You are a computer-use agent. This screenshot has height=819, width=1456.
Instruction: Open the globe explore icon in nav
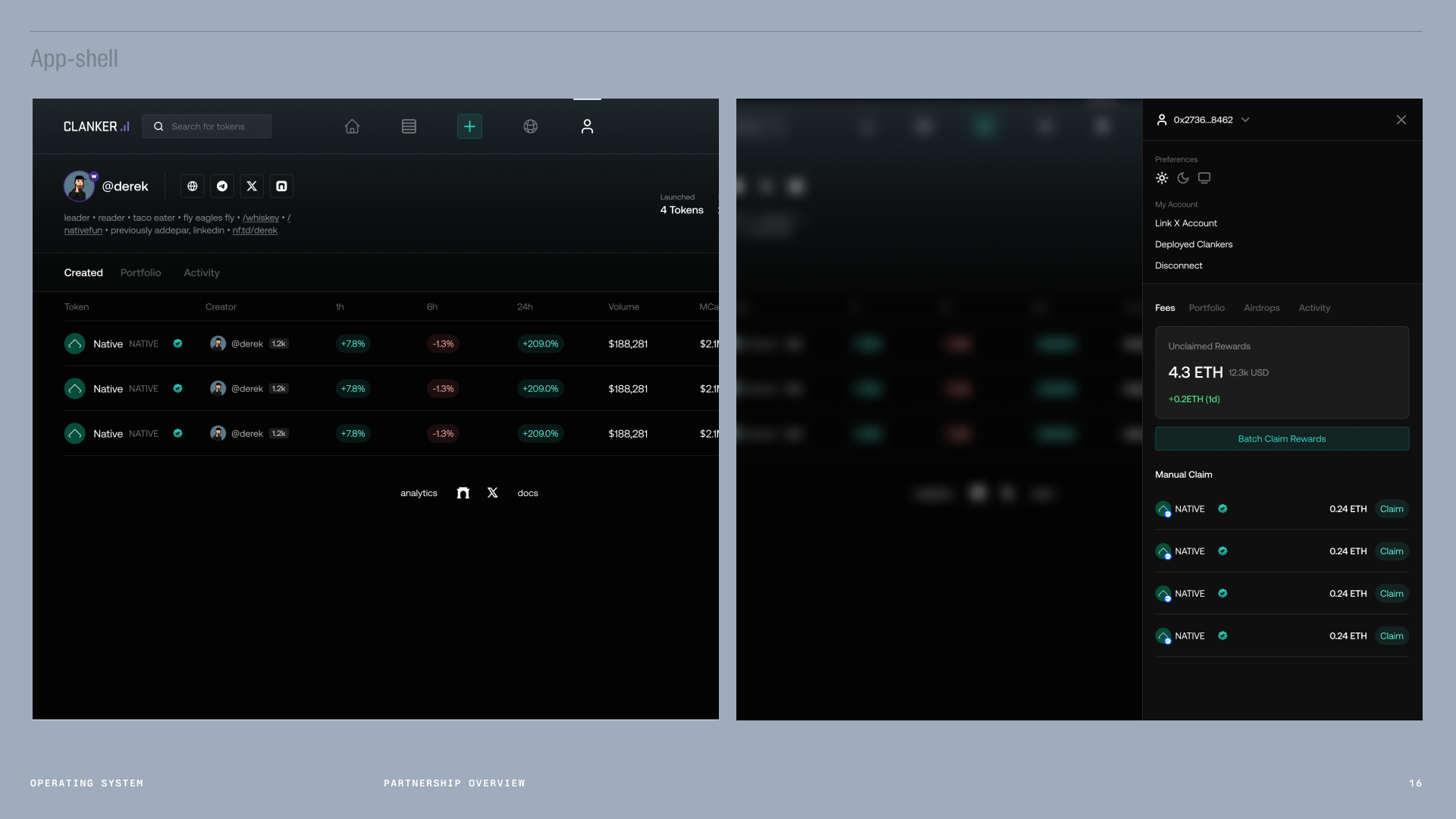pos(531,127)
